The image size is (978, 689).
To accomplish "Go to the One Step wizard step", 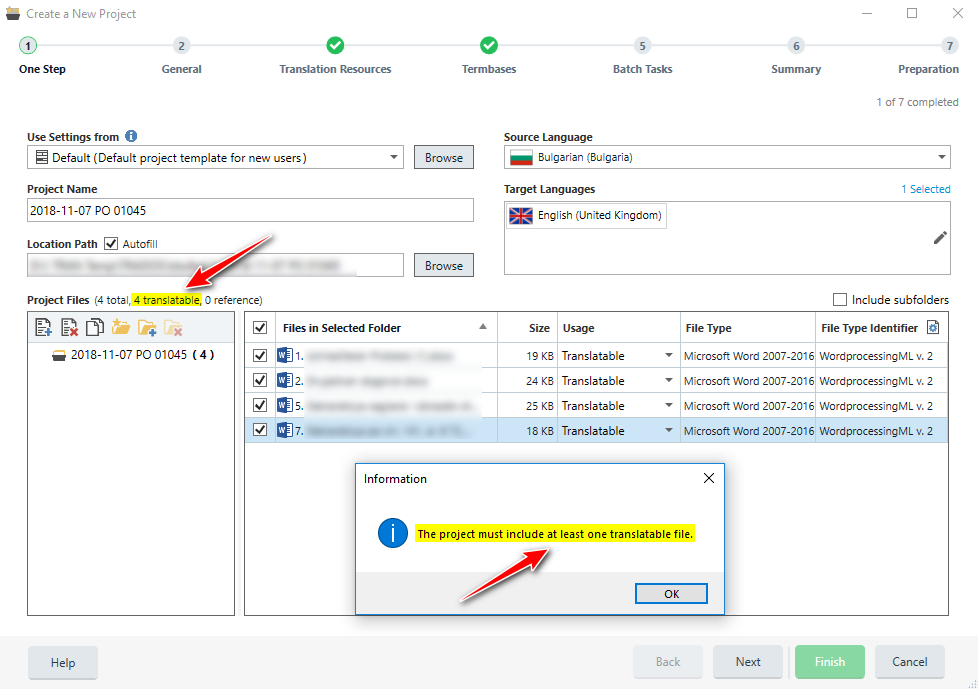I will tap(28, 46).
